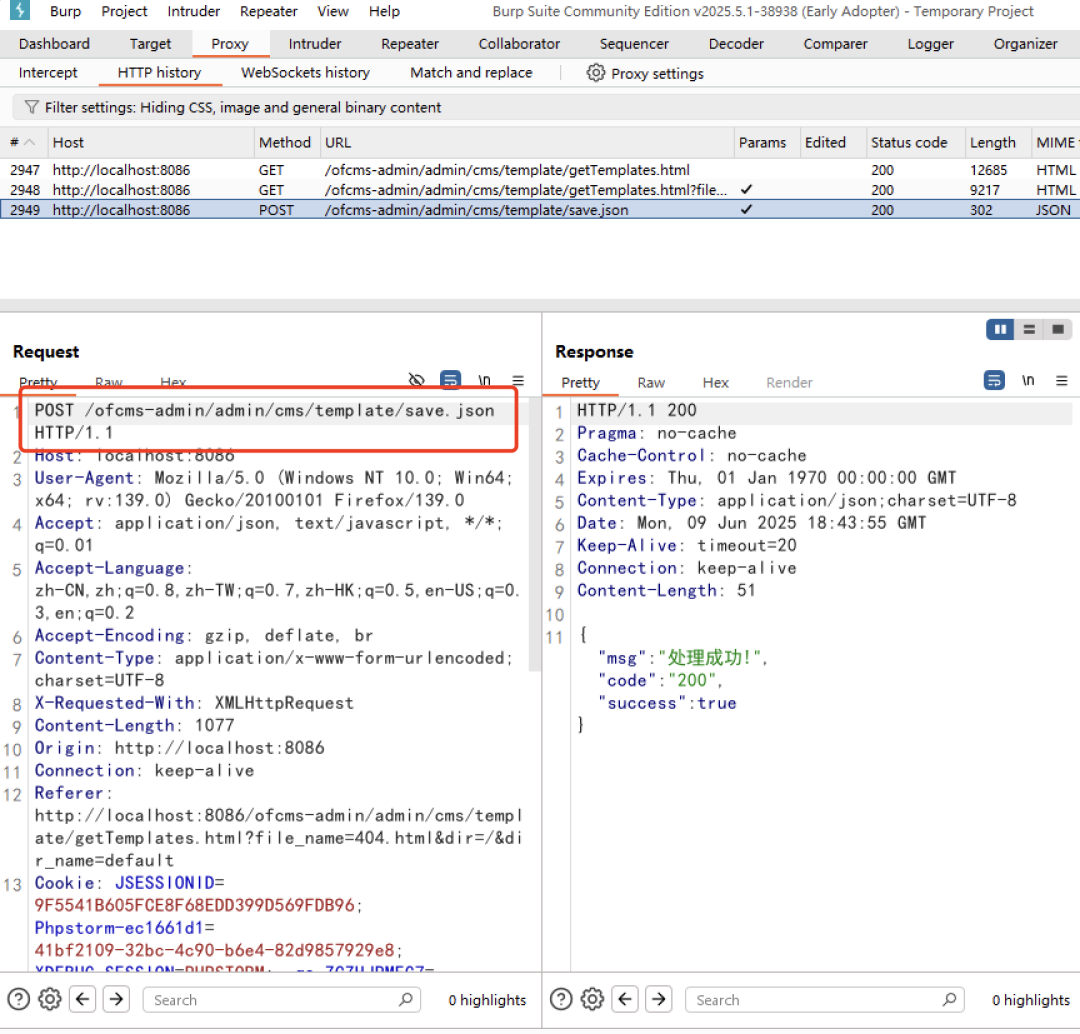This screenshot has width=1080, height=1034.
Task: Open search settings gear below Response panel
Action: 592,999
